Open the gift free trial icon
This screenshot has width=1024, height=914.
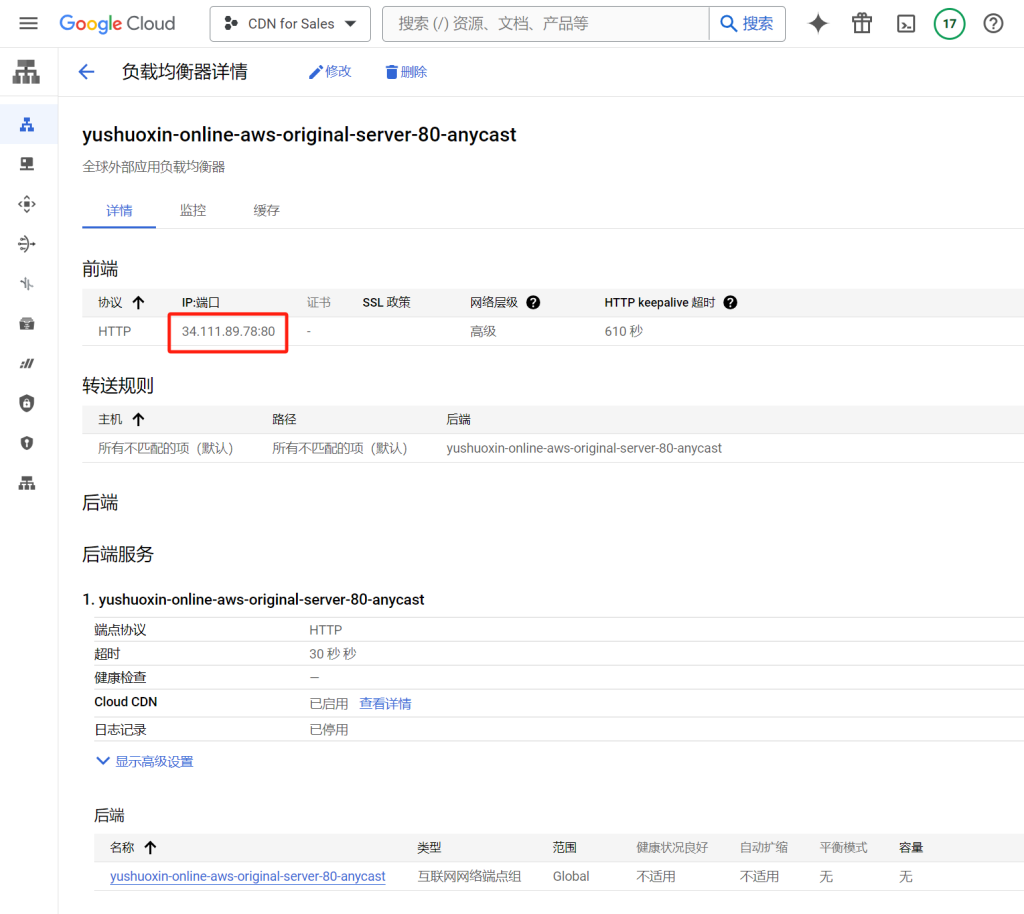click(x=862, y=24)
